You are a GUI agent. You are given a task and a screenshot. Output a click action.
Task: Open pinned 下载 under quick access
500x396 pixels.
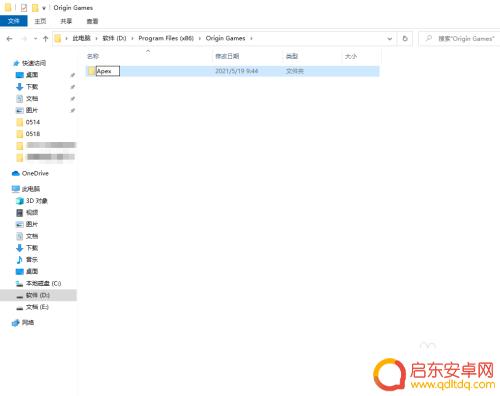point(32,87)
